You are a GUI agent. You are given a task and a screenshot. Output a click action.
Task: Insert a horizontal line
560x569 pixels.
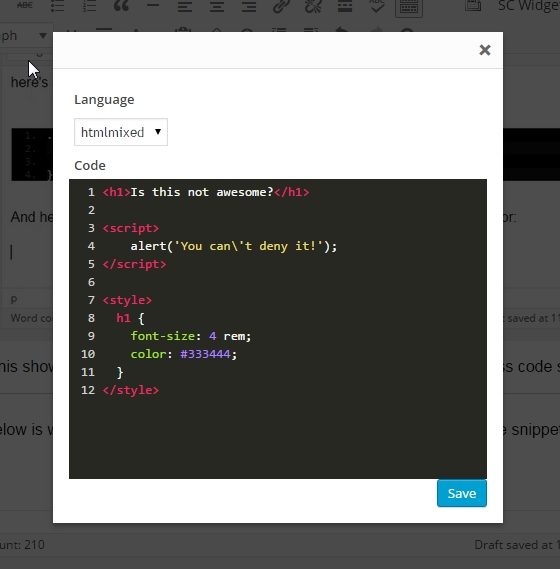[x=153, y=5]
